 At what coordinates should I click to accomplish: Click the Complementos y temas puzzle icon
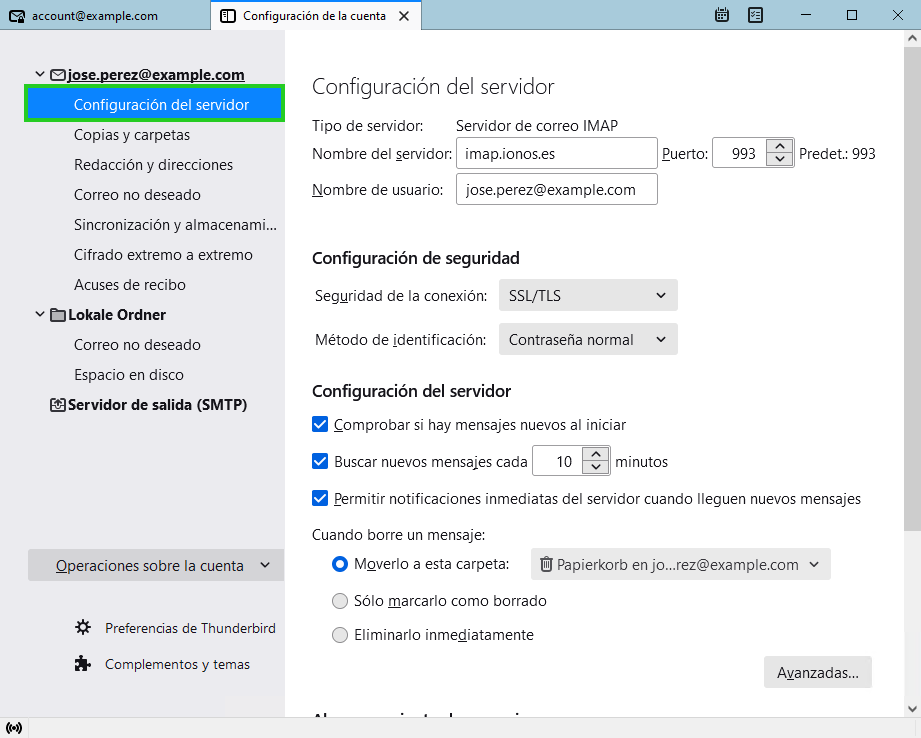[83, 664]
